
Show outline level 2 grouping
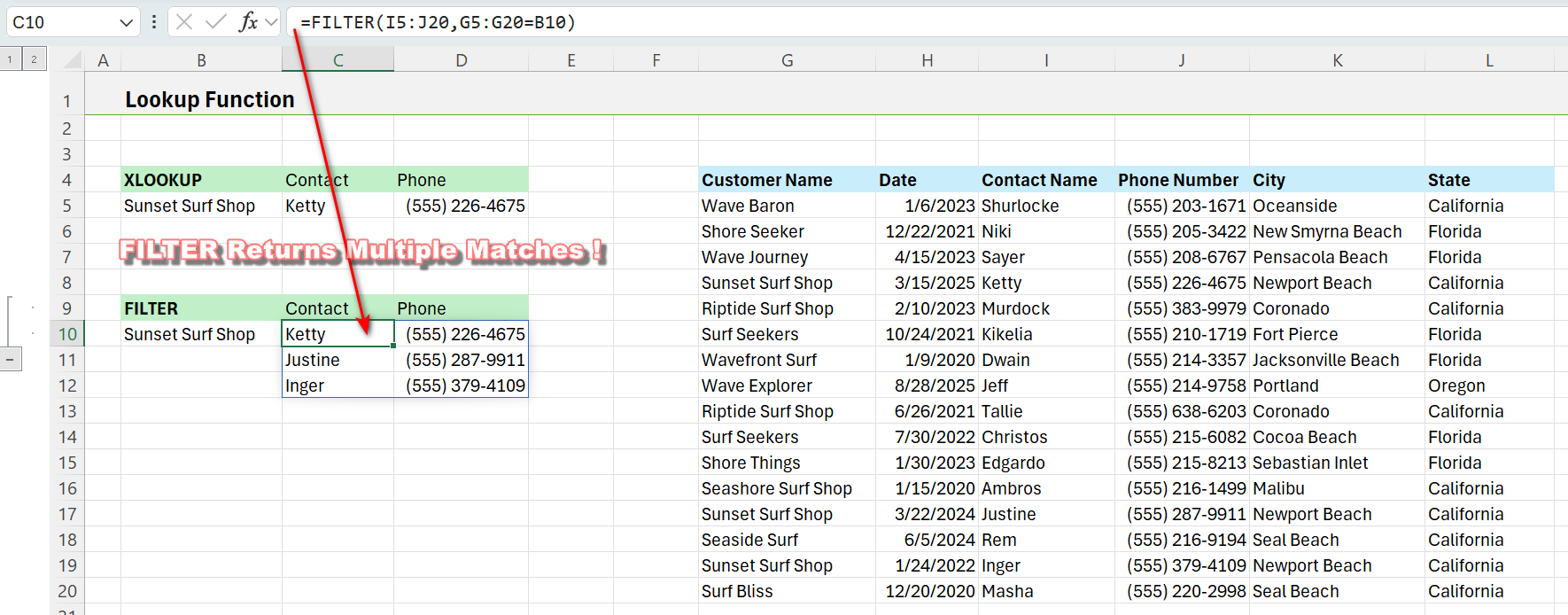pyautogui.click(x=34, y=59)
